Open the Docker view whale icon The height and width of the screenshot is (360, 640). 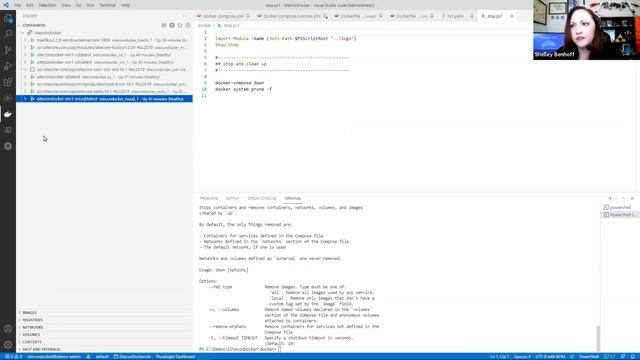click(8, 114)
